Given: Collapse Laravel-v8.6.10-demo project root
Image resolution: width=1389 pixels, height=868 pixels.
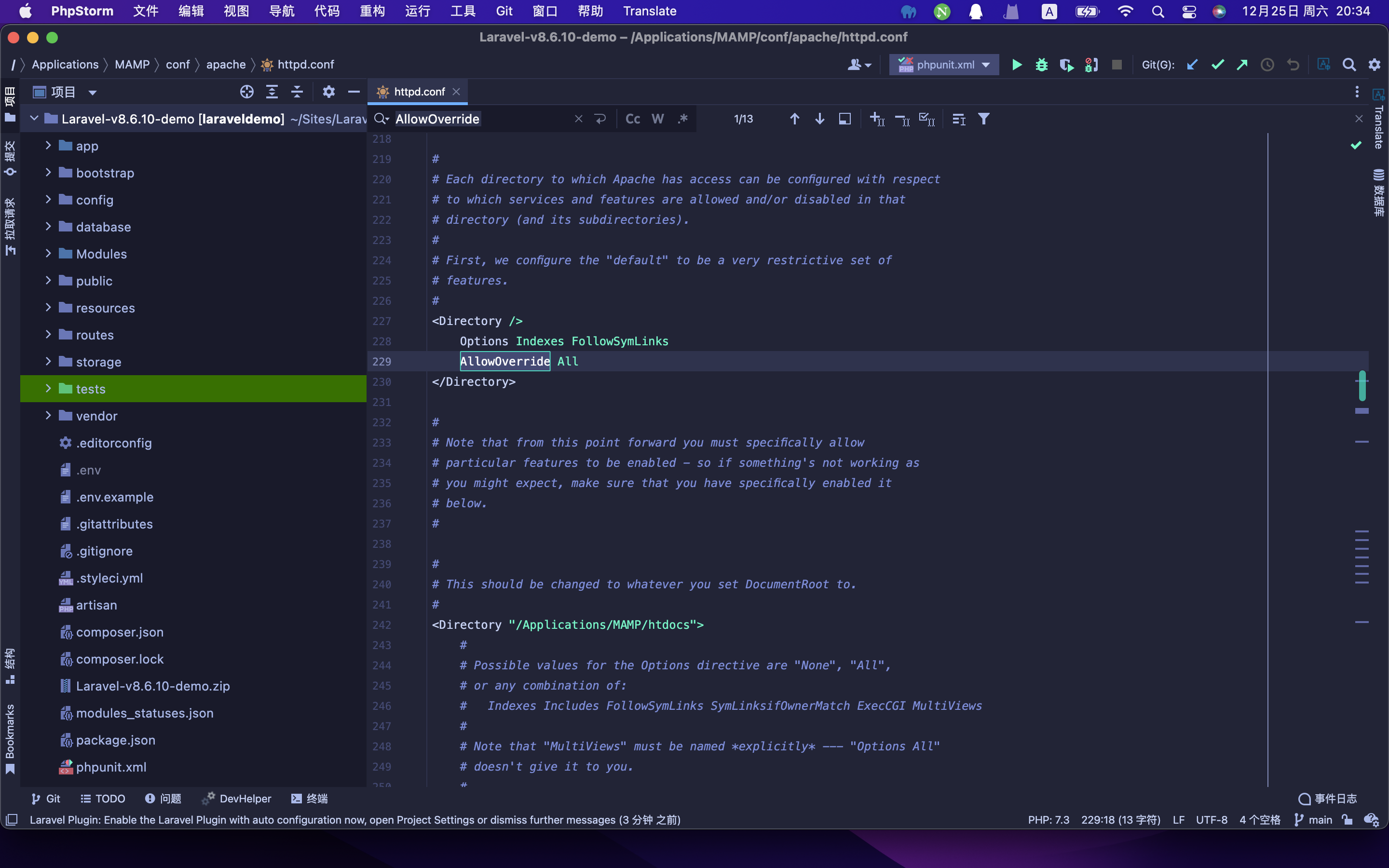Looking at the screenshot, I should (x=34, y=119).
